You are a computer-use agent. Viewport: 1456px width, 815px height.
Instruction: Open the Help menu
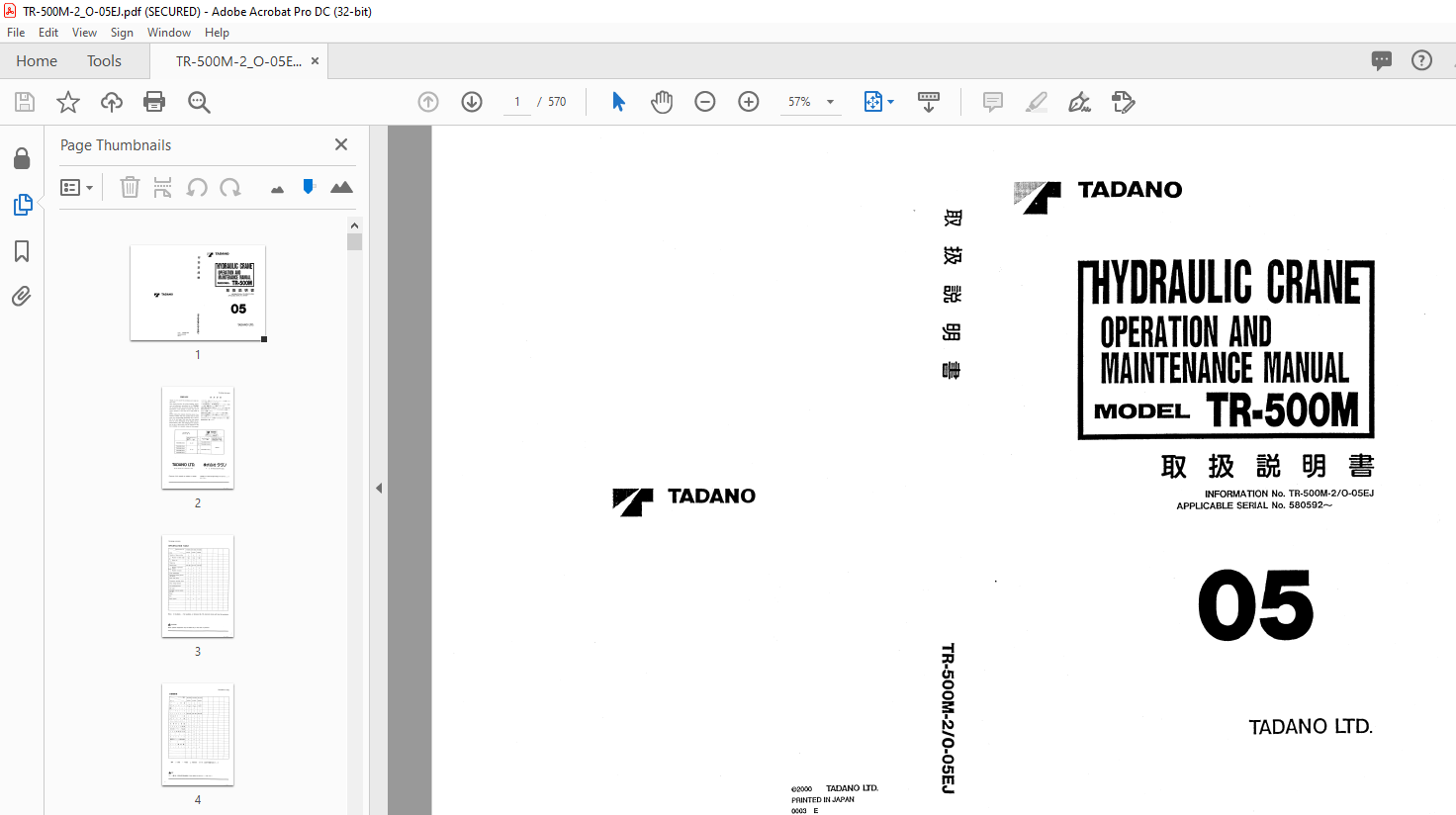pyautogui.click(x=217, y=33)
